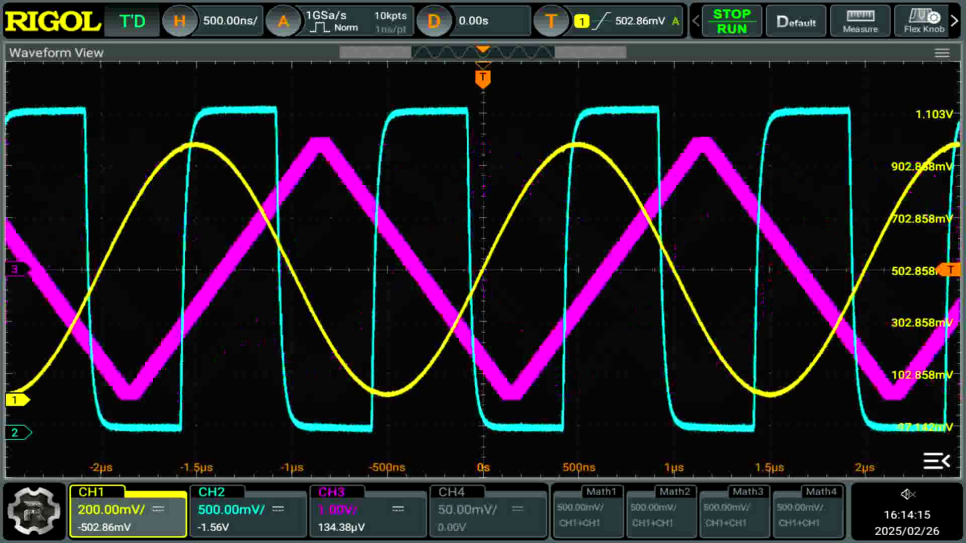Expand the side result panel icon
Screen dimensions: 966x543
(936, 460)
